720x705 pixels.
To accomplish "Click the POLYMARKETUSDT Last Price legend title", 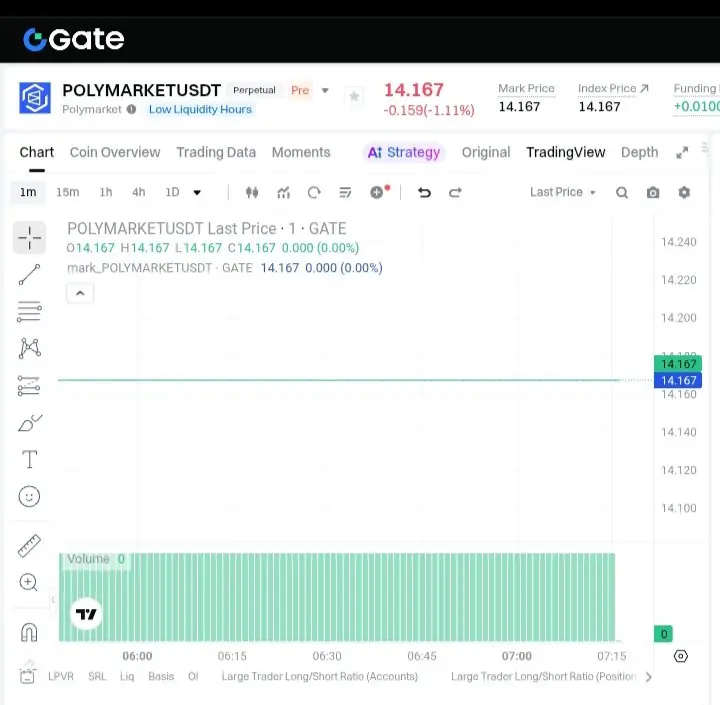I will 207,228.
